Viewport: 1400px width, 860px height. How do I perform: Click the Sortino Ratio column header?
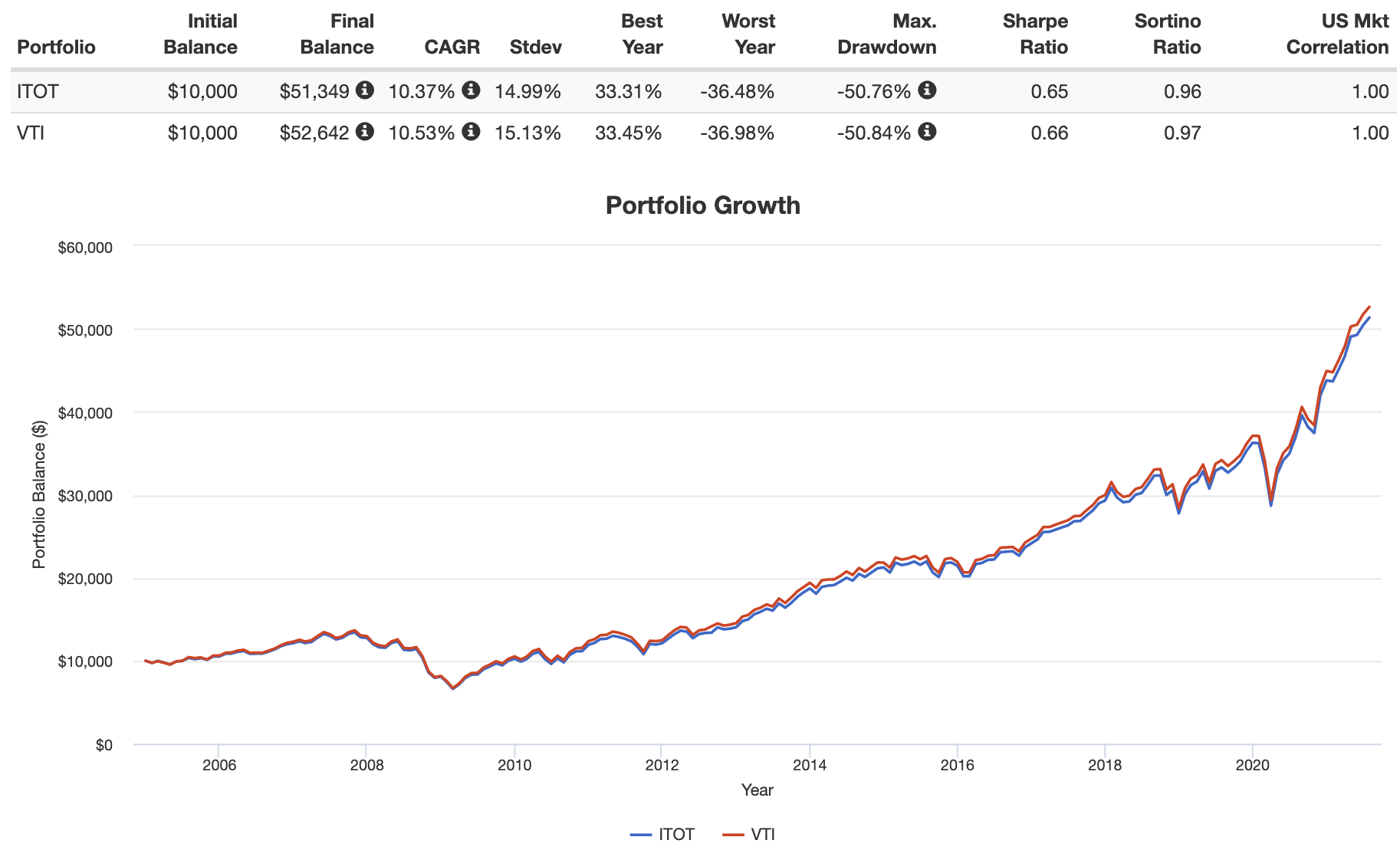click(x=1167, y=34)
